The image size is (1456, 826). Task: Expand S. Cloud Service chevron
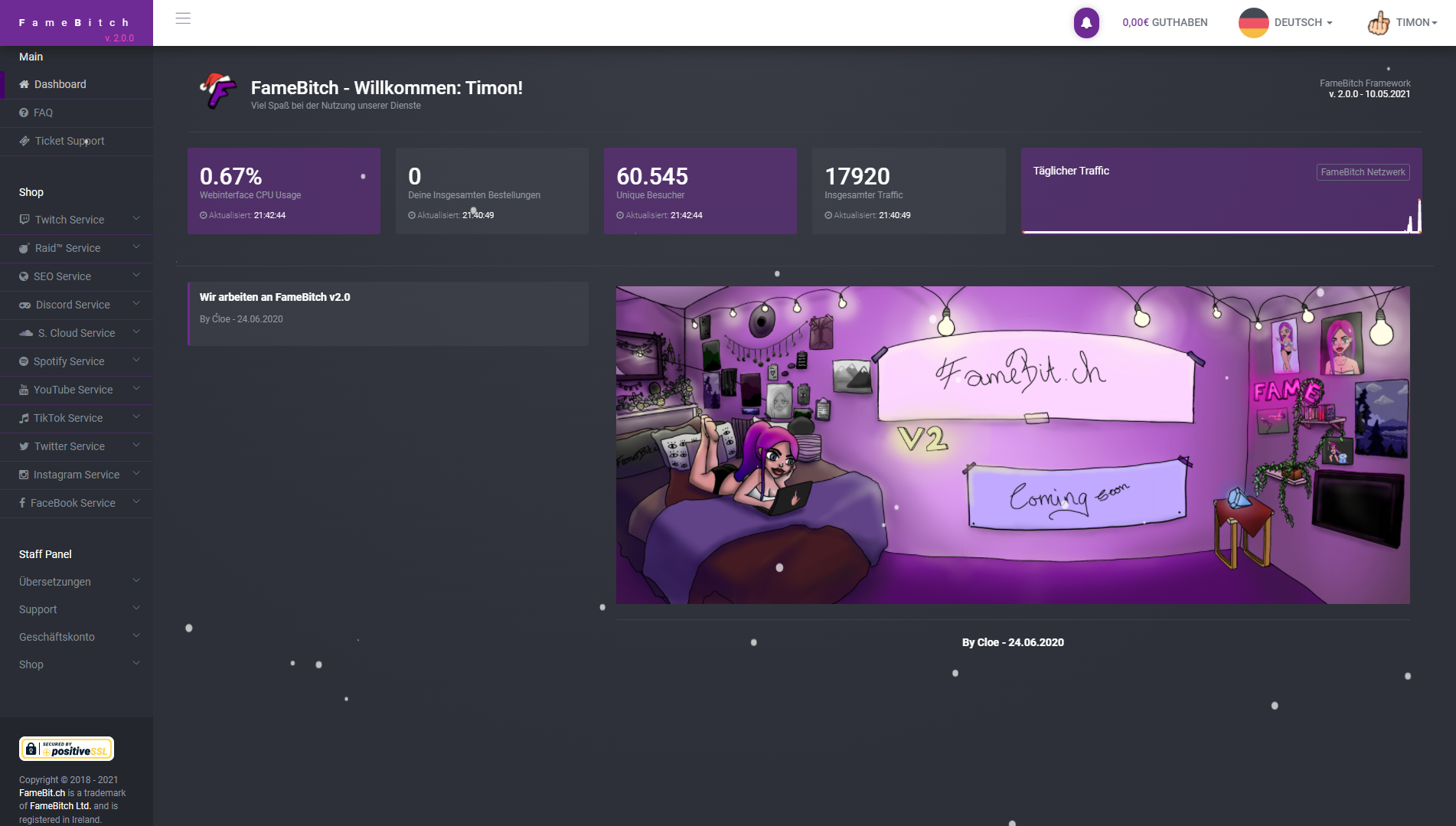[x=136, y=332]
